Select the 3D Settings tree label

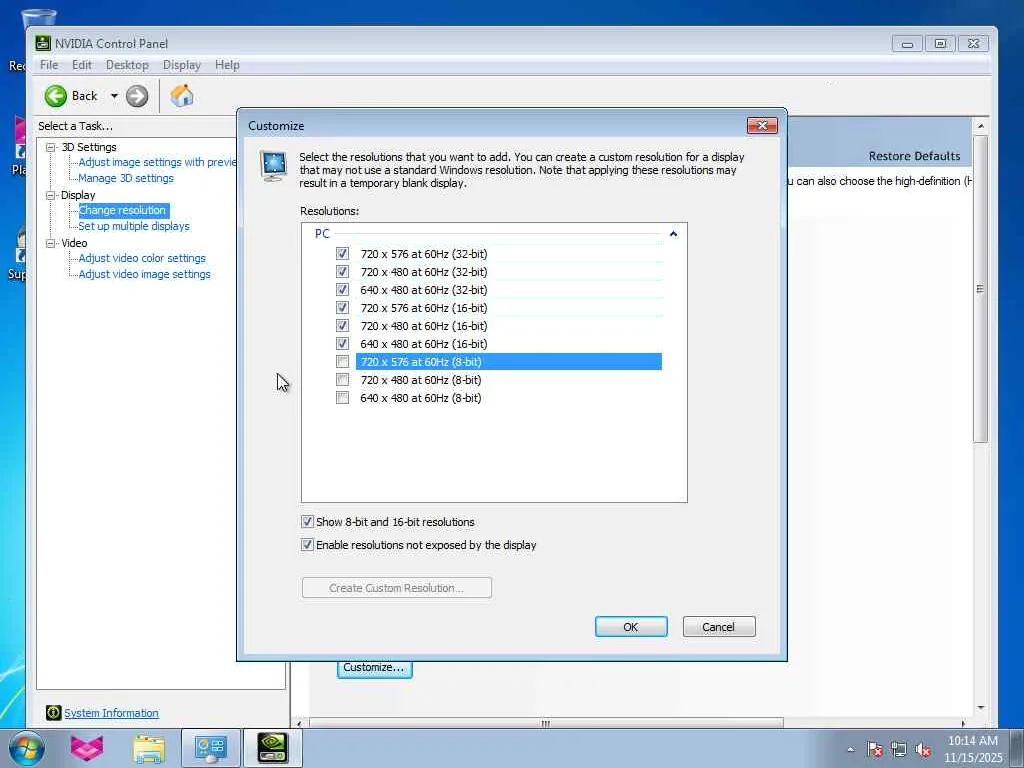[x=89, y=148]
